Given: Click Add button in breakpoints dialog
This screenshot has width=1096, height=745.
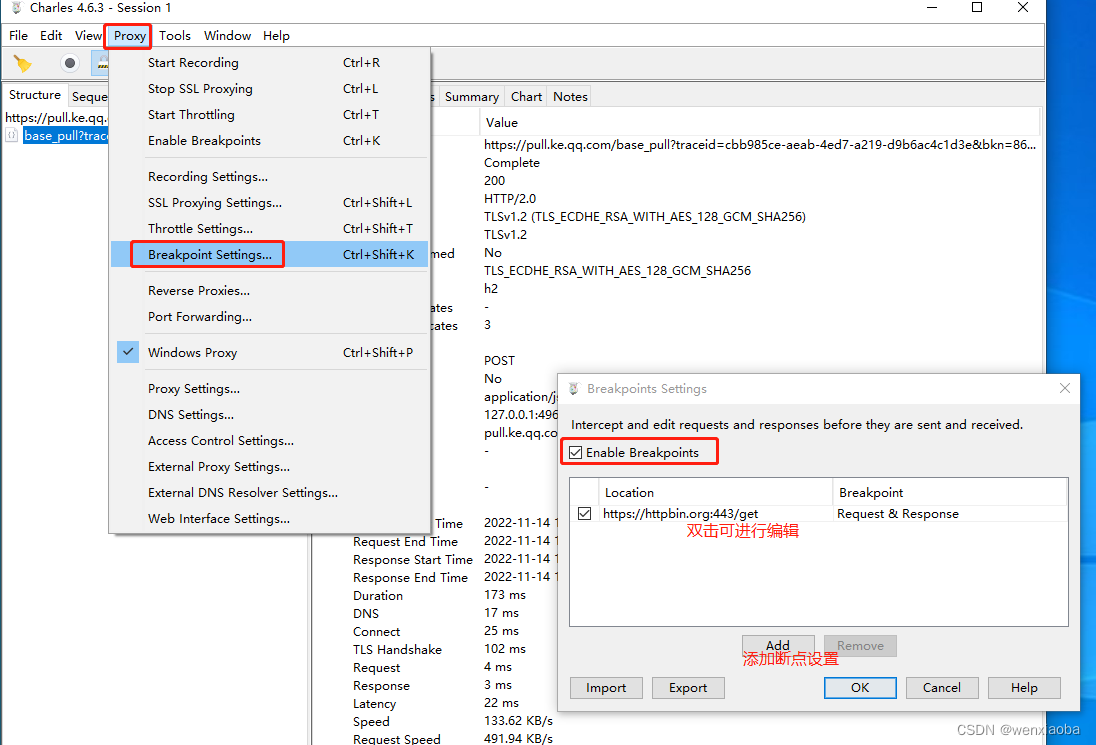Looking at the screenshot, I should pyautogui.click(x=778, y=646).
